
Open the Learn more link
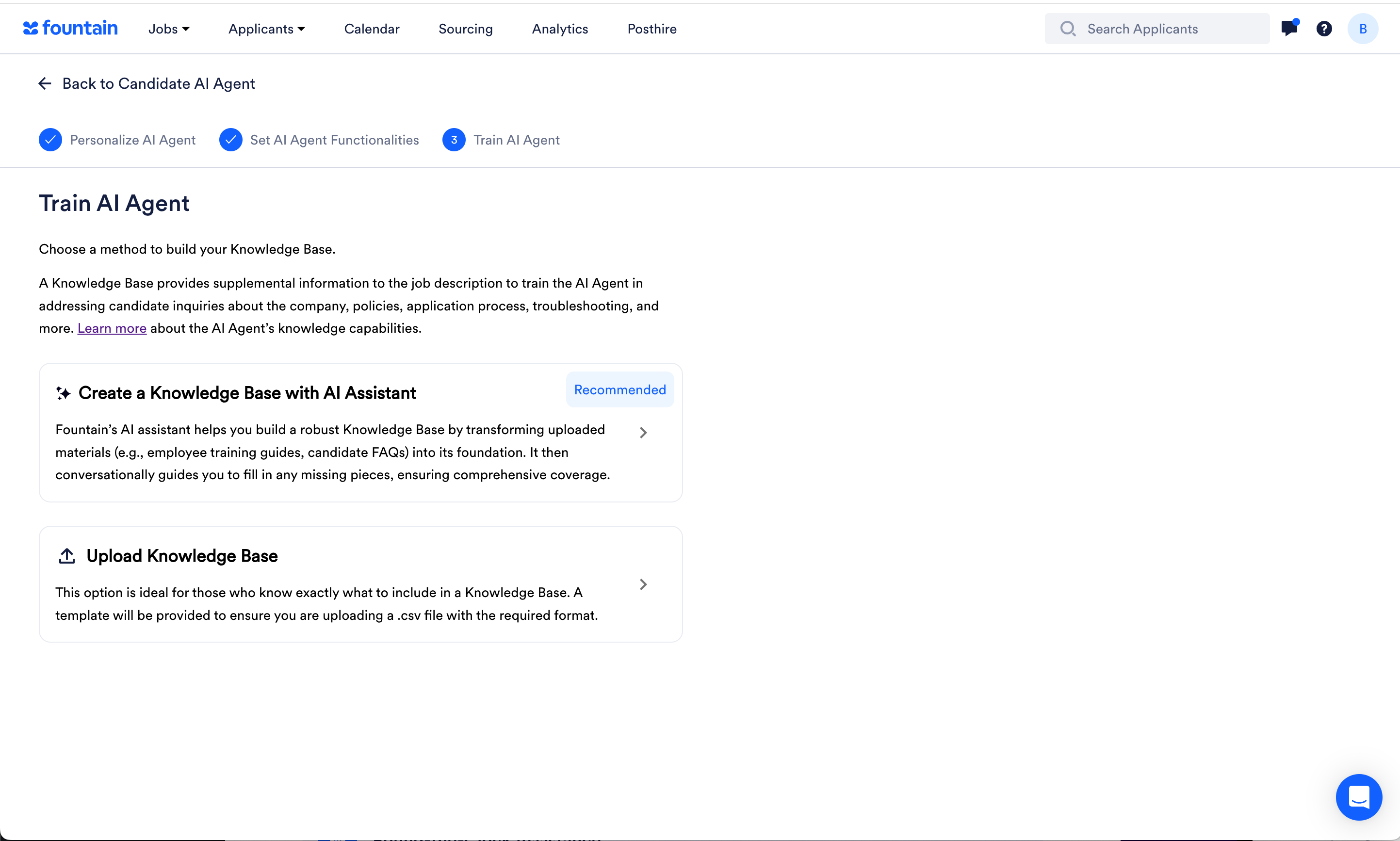(x=112, y=328)
